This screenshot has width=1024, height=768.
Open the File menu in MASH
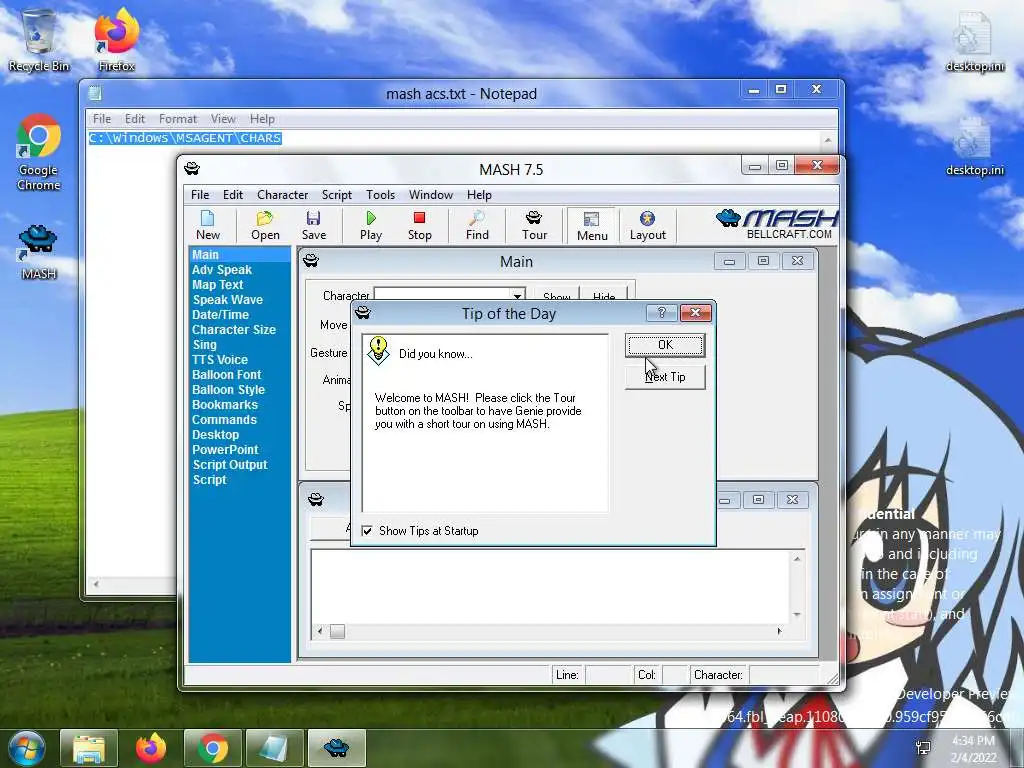click(x=200, y=195)
